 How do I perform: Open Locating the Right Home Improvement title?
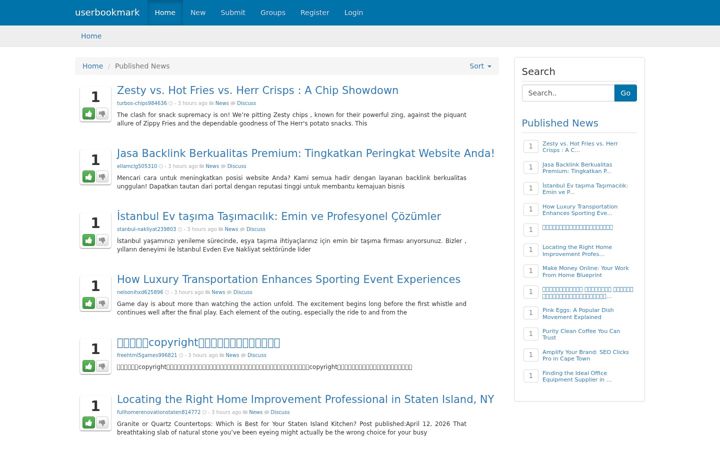pyautogui.click(x=305, y=399)
